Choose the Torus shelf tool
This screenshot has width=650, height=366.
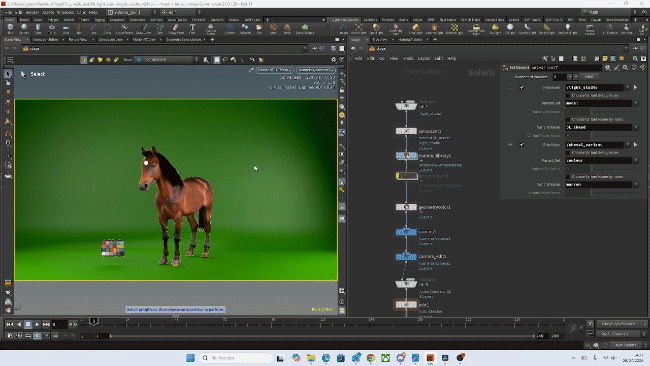point(52,29)
